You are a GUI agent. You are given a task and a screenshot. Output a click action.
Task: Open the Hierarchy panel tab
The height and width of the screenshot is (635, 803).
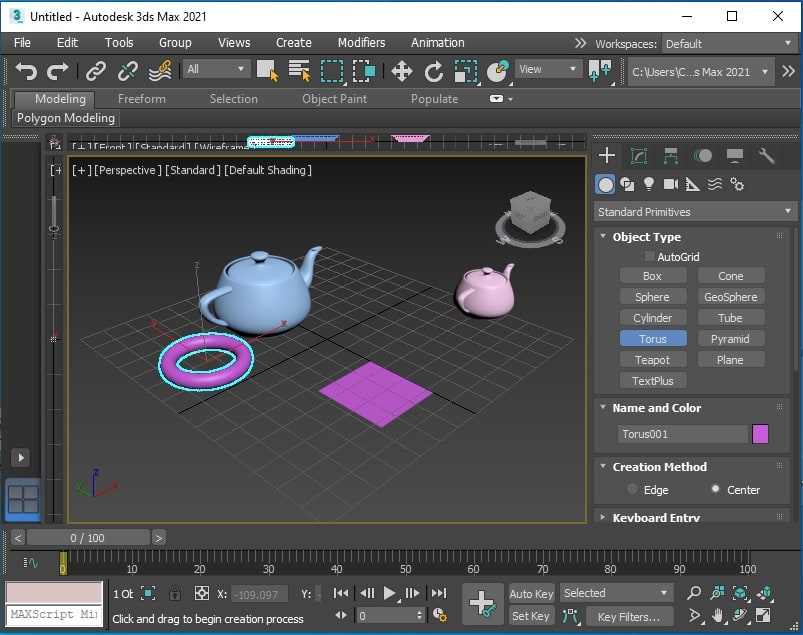point(671,155)
